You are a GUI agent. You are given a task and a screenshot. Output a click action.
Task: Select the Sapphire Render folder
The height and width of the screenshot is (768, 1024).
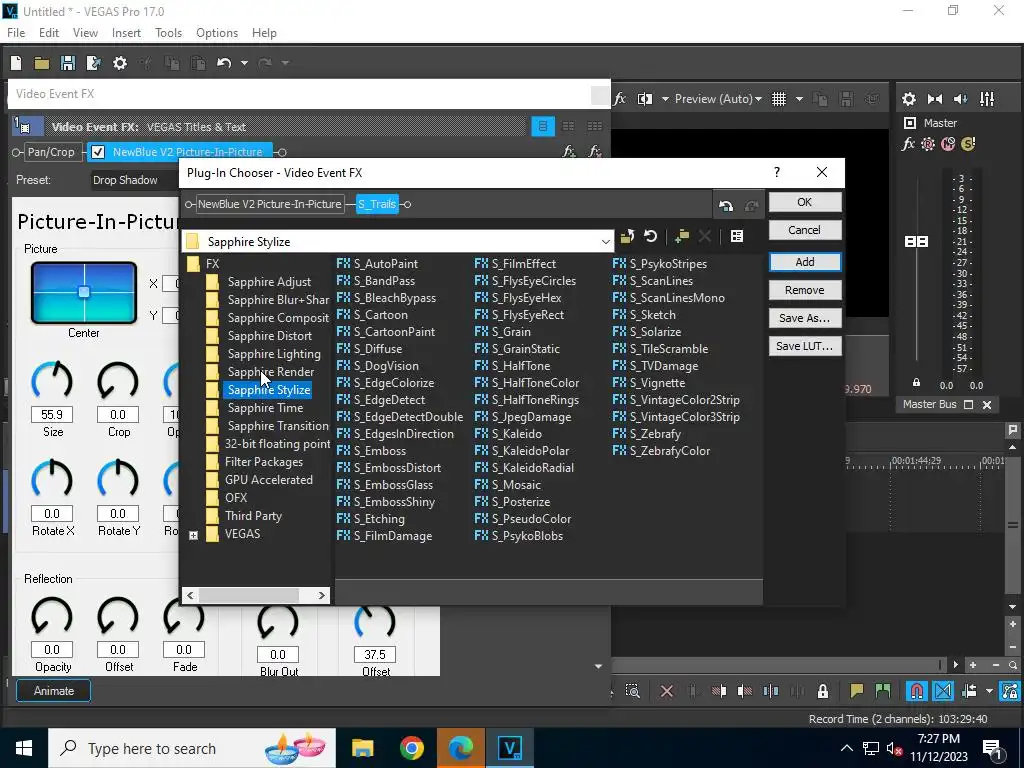pyautogui.click(x=270, y=372)
